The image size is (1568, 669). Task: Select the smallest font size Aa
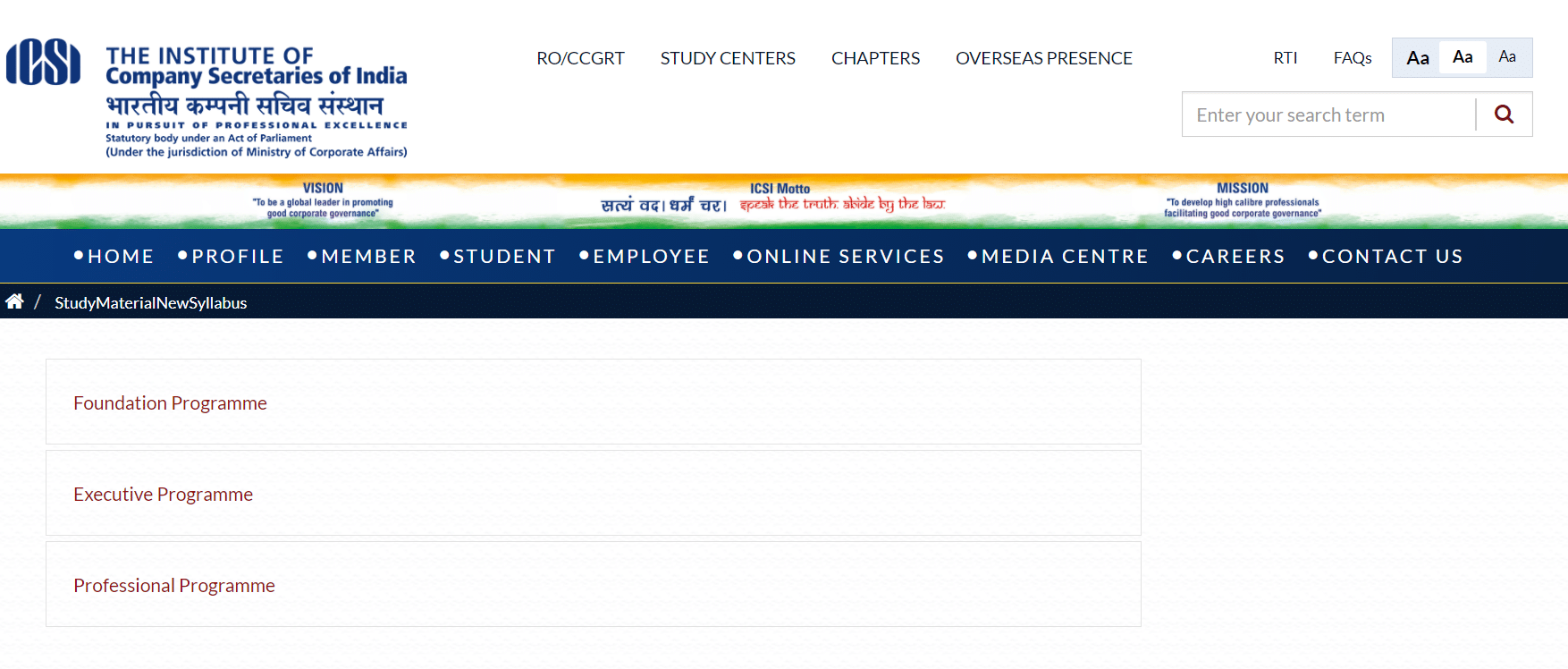click(1507, 57)
